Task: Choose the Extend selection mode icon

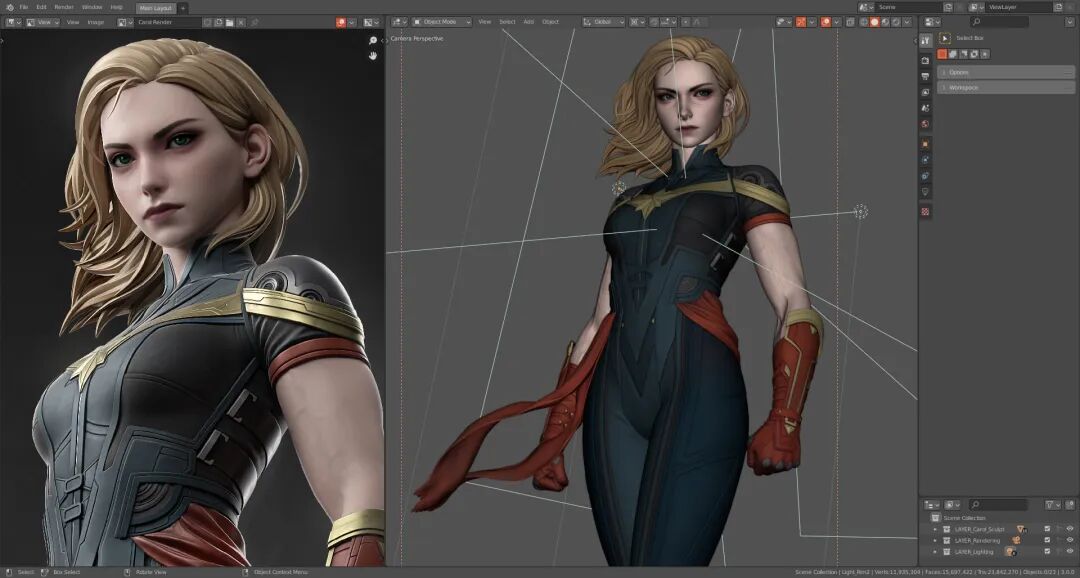Action: click(x=953, y=54)
